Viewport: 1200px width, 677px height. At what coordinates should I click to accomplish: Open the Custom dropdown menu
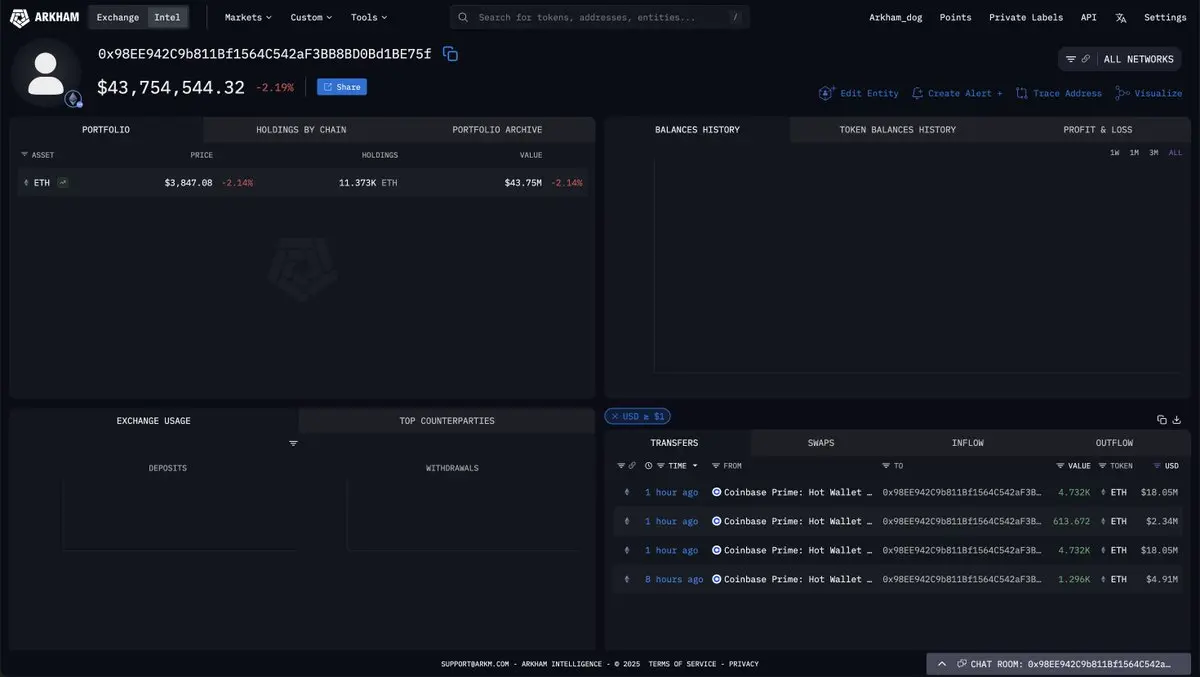click(311, 17)
